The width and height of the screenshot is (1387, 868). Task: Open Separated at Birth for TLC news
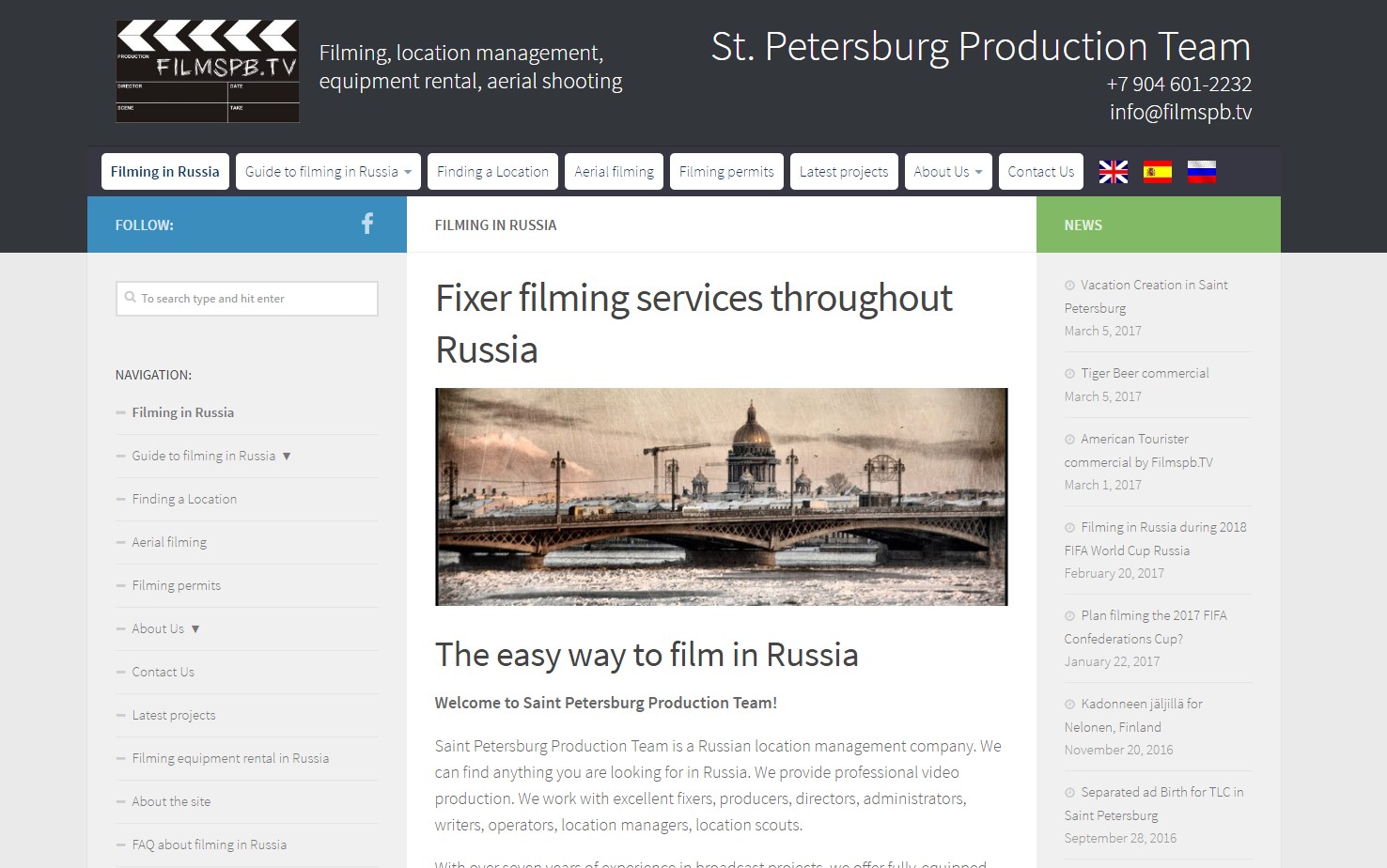1154,803
